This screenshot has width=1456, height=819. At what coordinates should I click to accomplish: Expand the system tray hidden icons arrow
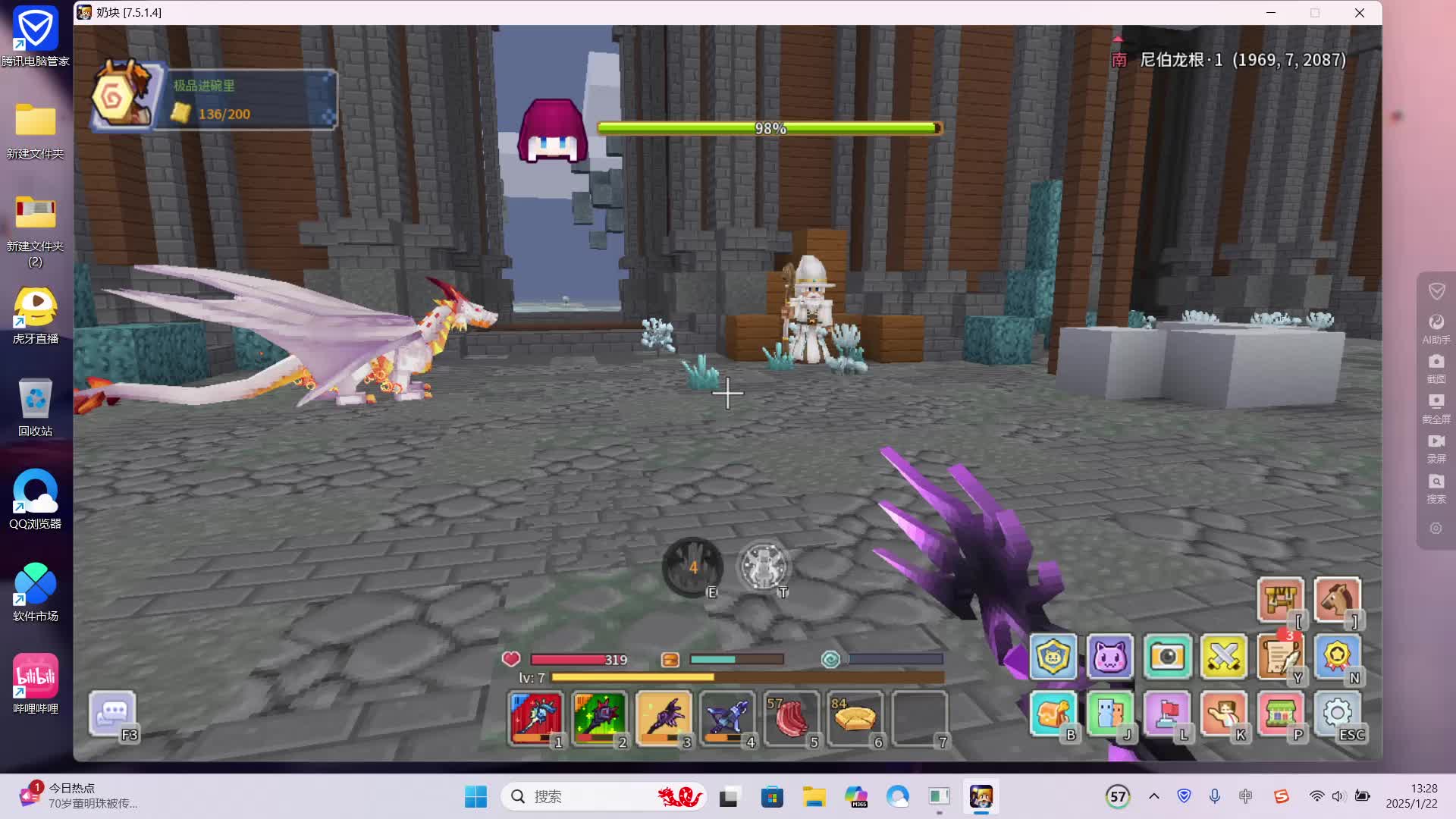pos(1153,796)
